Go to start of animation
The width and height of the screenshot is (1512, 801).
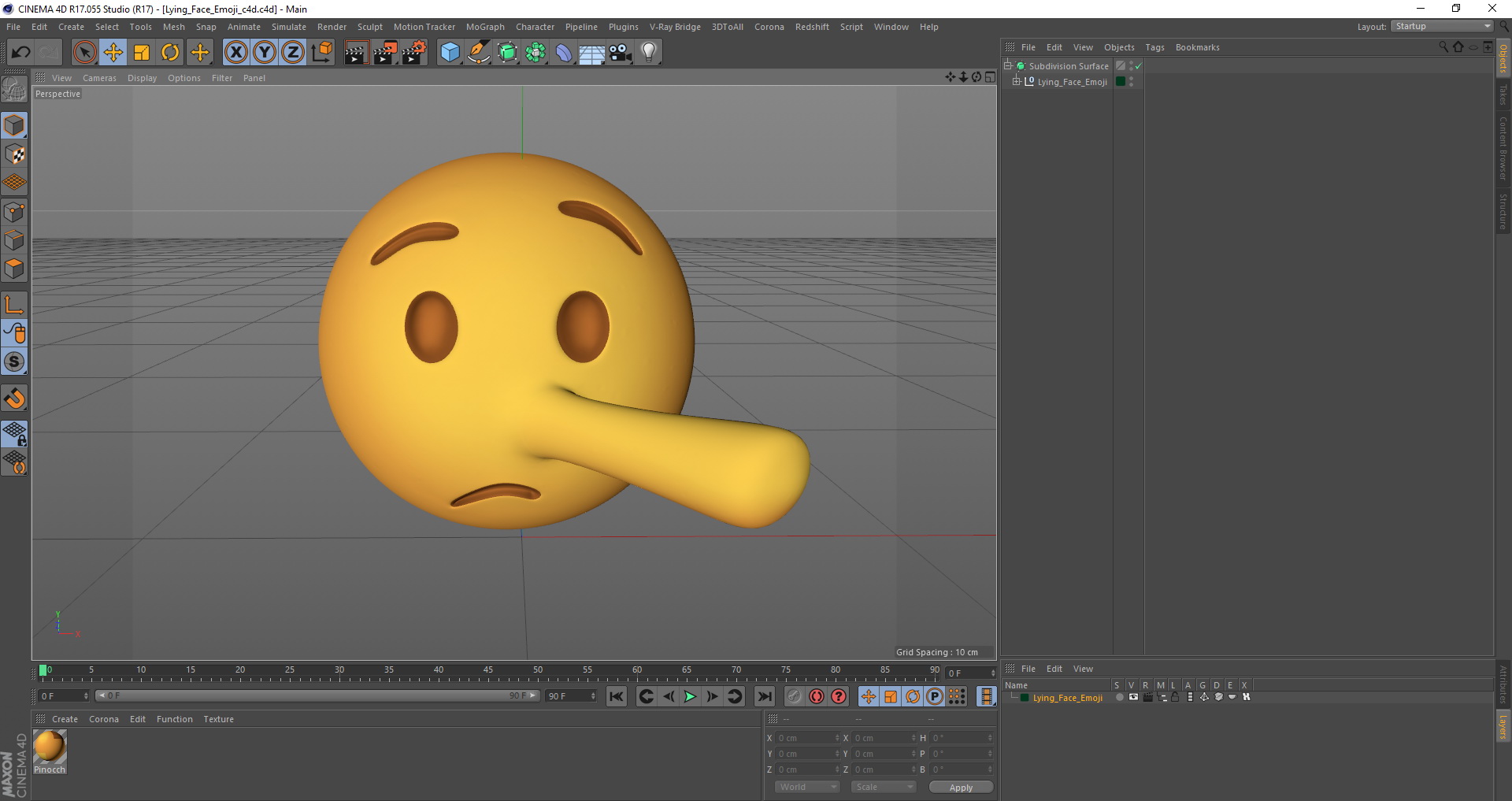pyautogui.click(x=617, y=696)
